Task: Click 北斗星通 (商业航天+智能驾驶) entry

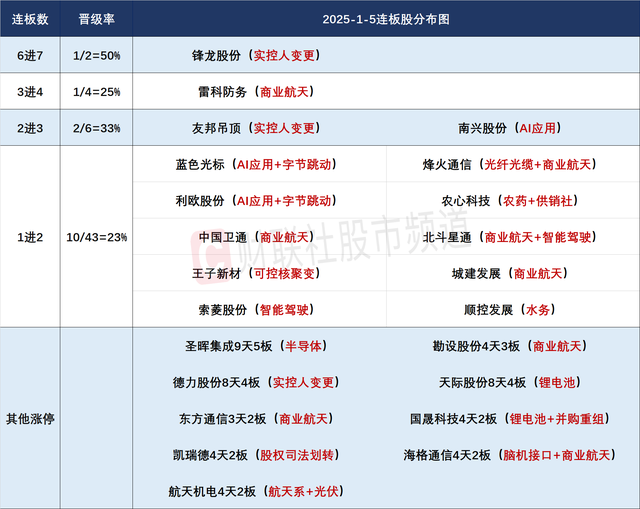Action: pos(509,237)
